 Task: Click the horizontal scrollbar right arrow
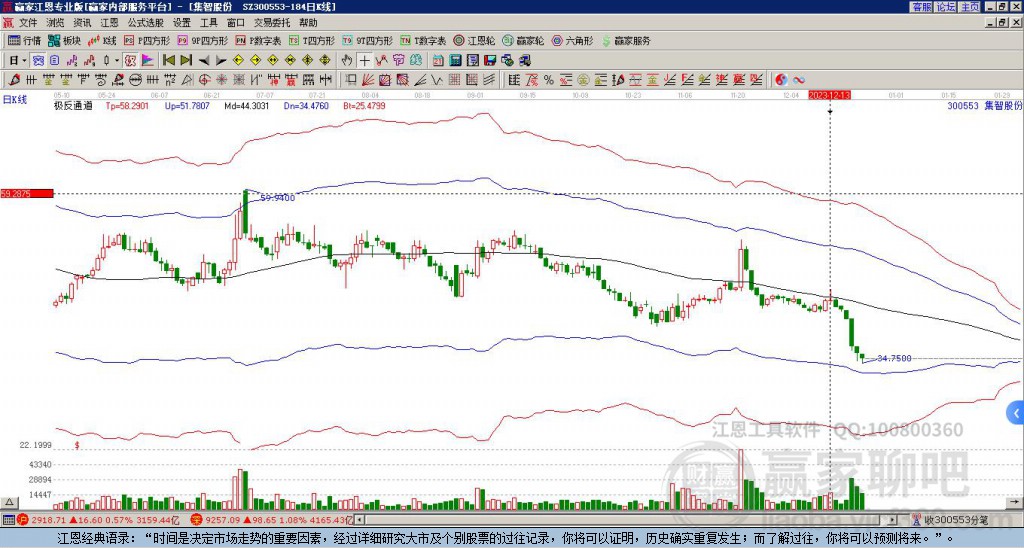pos(893,520)
